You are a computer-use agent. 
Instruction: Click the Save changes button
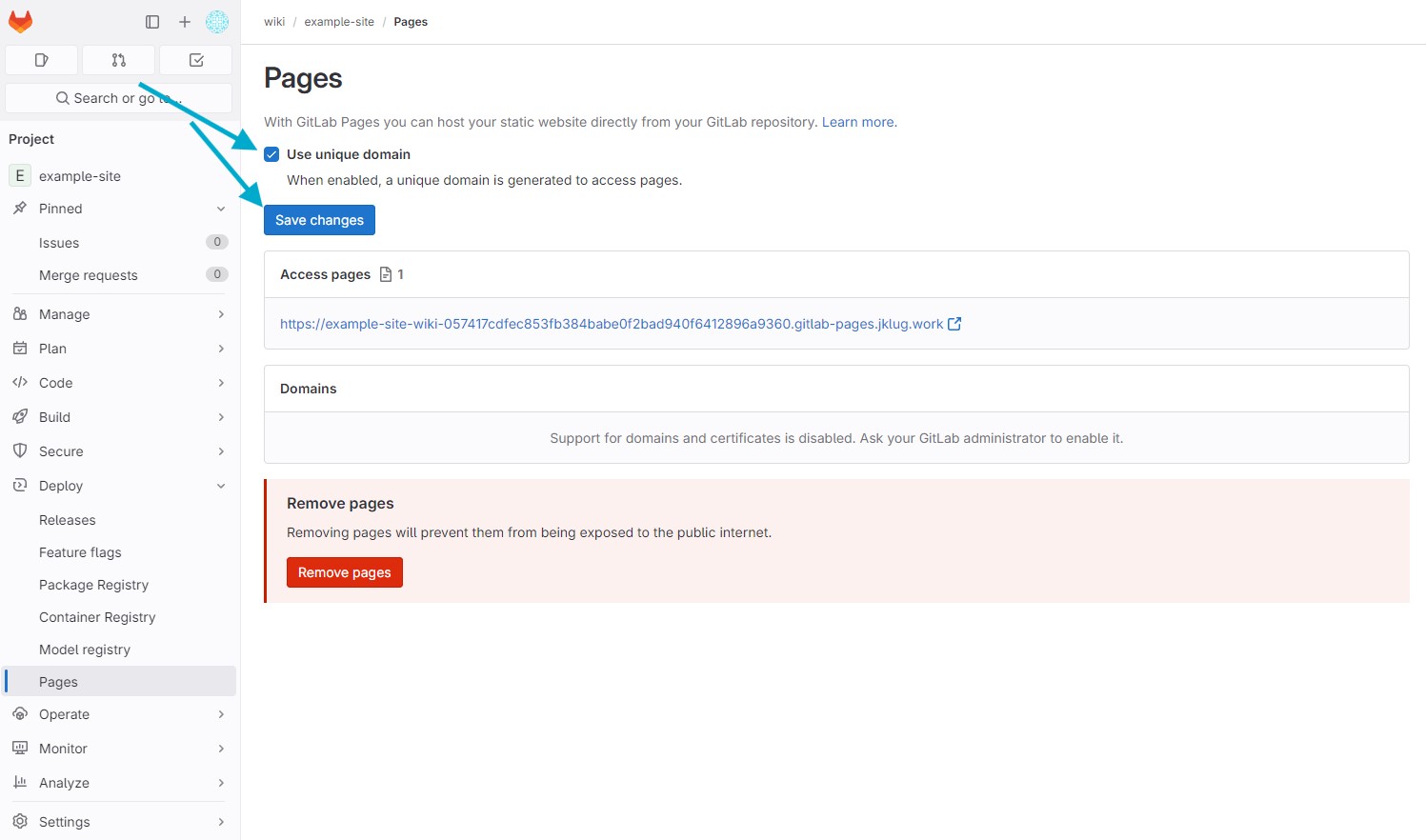[x=319, y=220]
